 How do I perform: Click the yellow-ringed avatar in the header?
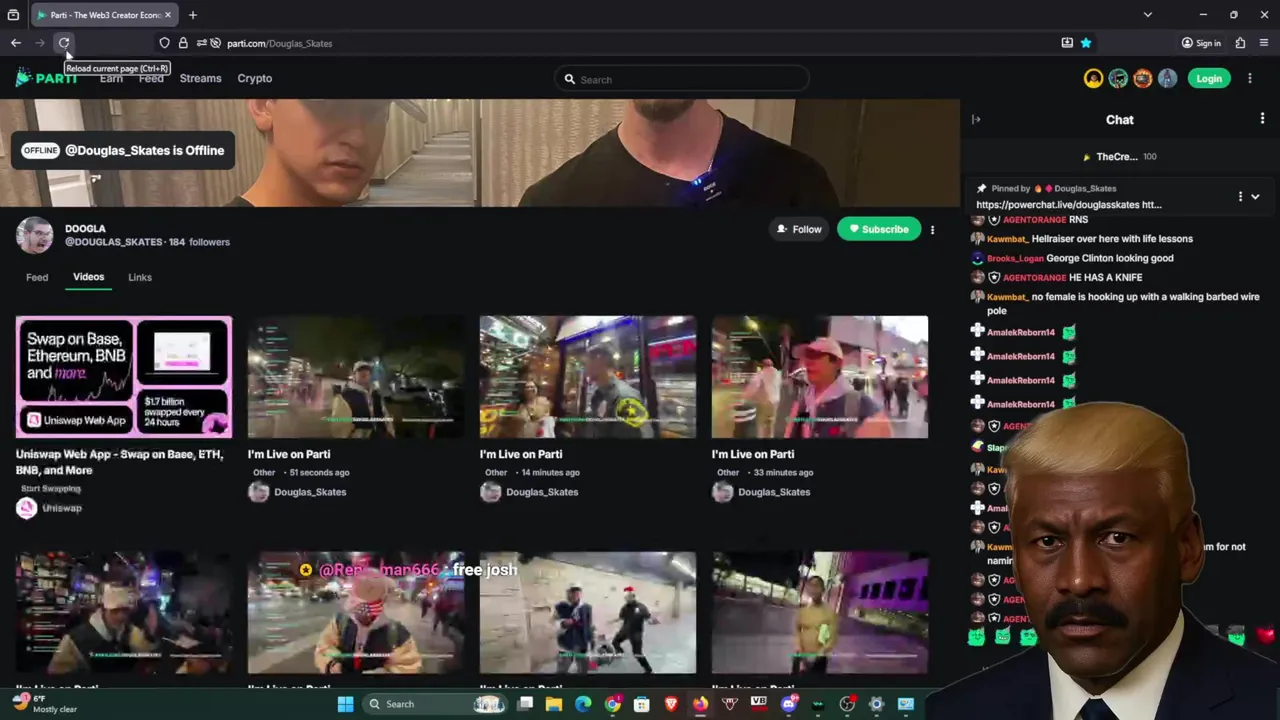pyautogui.click(x=1094, y=79)
